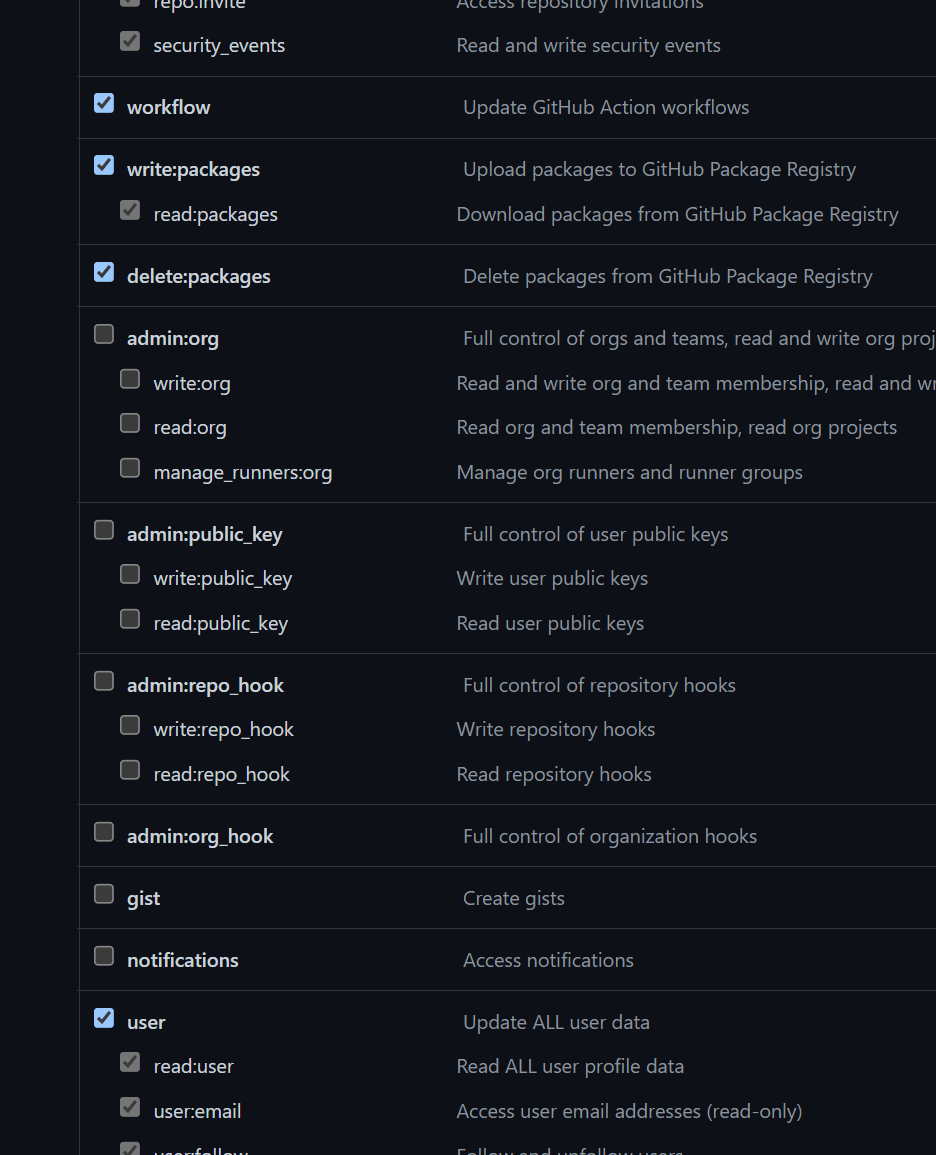Enable the admin:org_hook checkbox

[x=104, y=832]
